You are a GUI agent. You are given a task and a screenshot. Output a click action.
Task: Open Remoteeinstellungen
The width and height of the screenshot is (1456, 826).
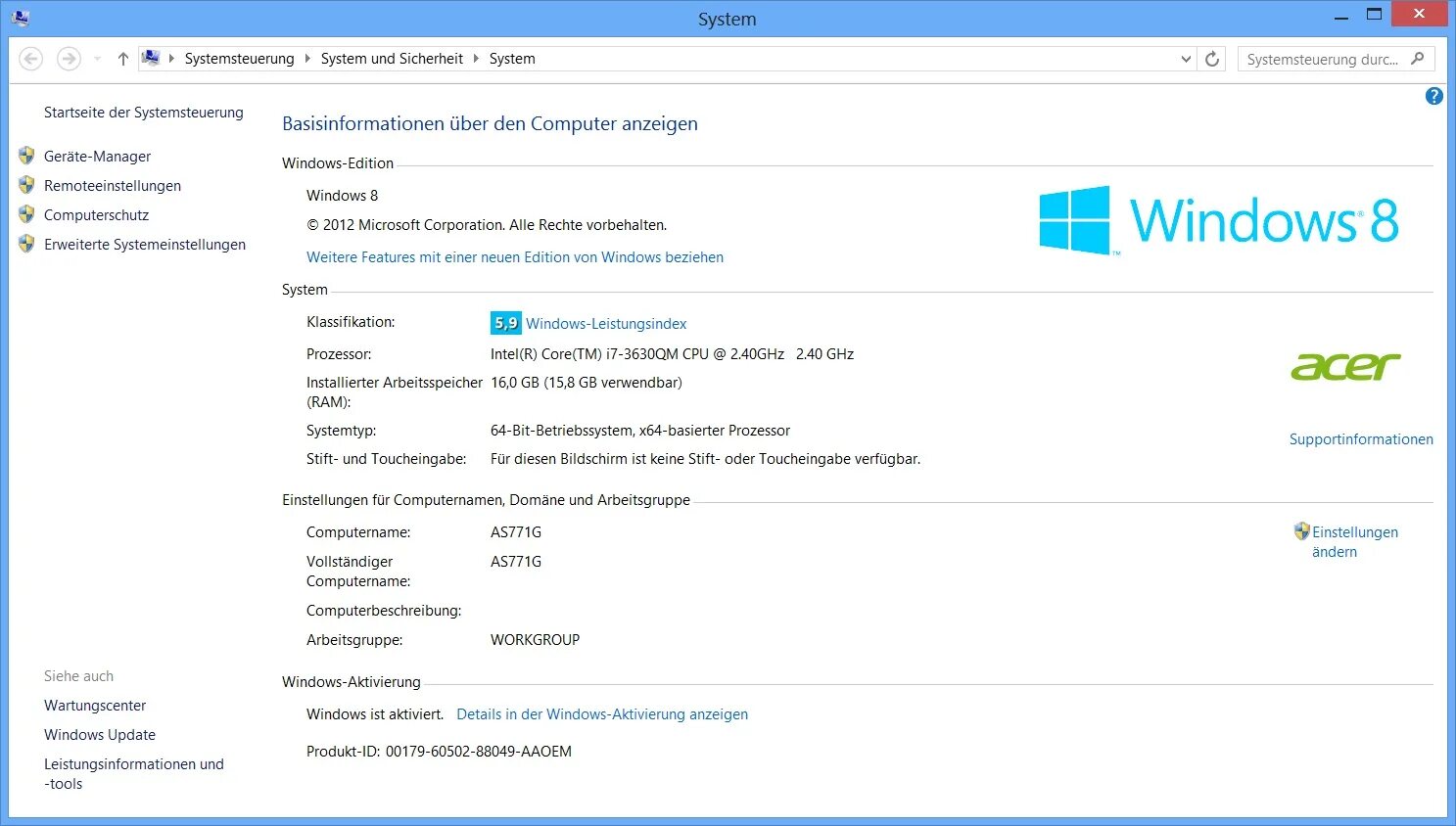click(x=113, y=186)
